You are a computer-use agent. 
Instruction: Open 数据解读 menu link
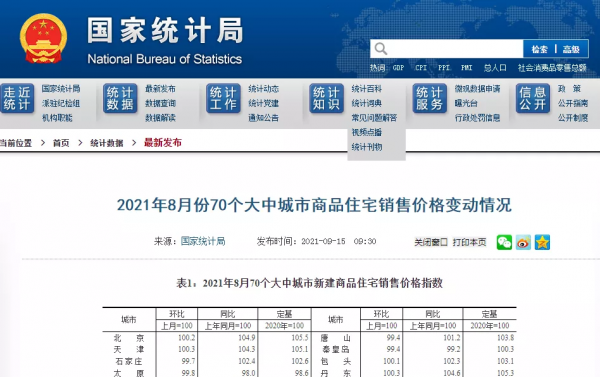(160, 118)
